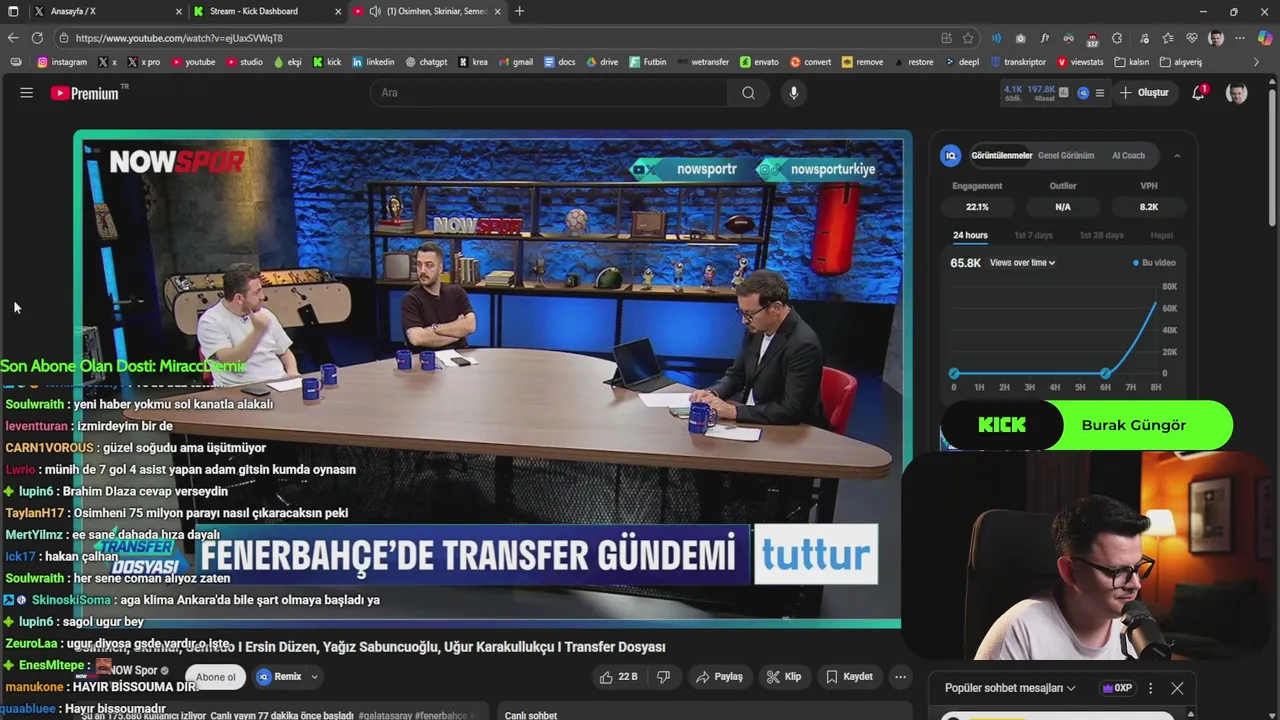Open a new browser tab with plus
This screenshot has width=1280, height=720.
pyautogui.click(x=519, y=11)
